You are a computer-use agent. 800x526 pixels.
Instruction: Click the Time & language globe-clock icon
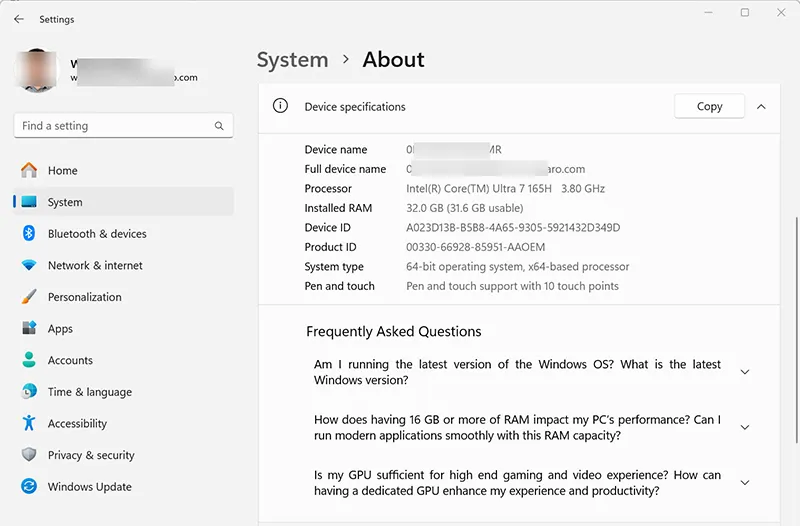[x=29, y=391]
